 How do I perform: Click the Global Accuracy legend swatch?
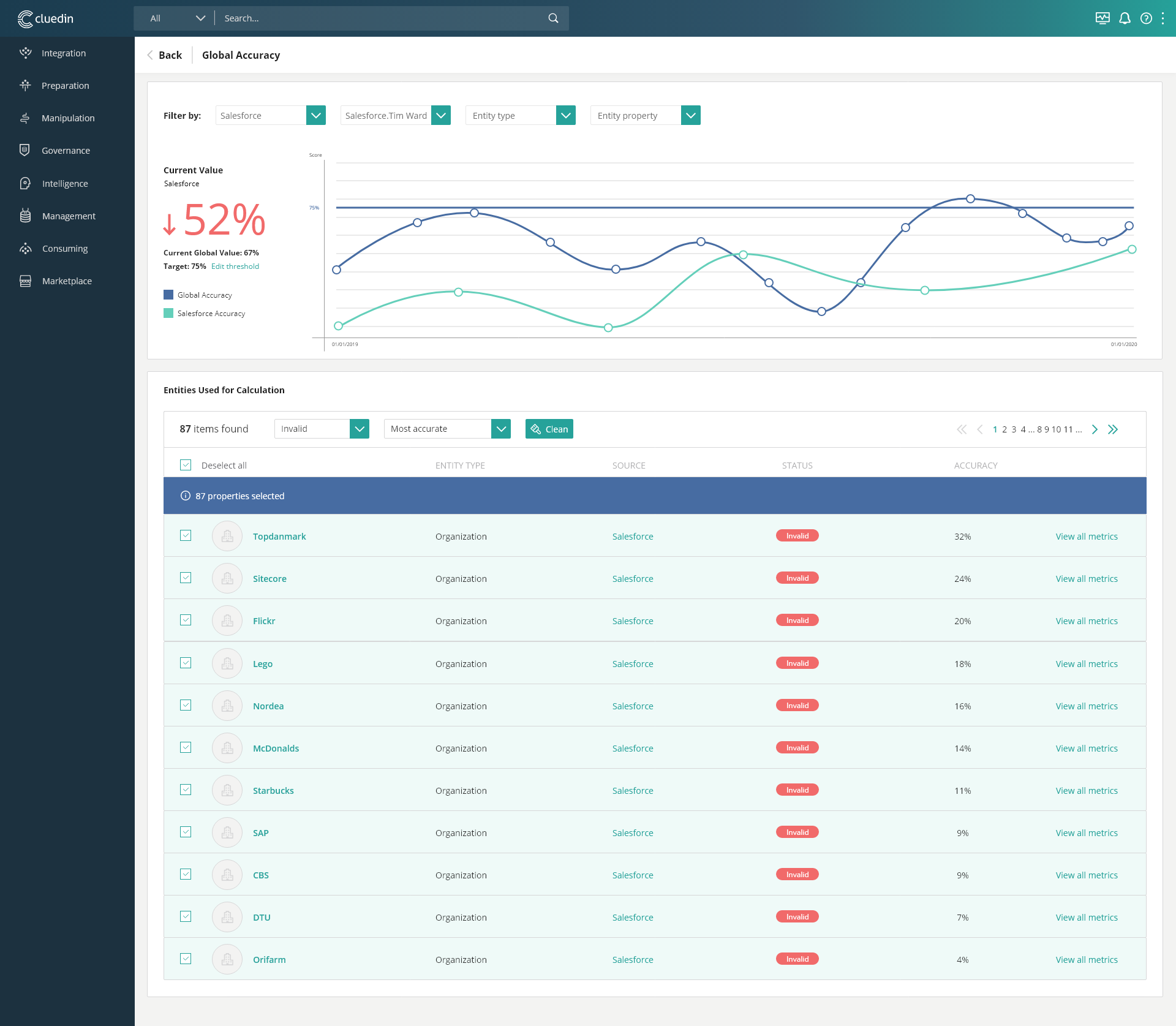tap(168, 295)
